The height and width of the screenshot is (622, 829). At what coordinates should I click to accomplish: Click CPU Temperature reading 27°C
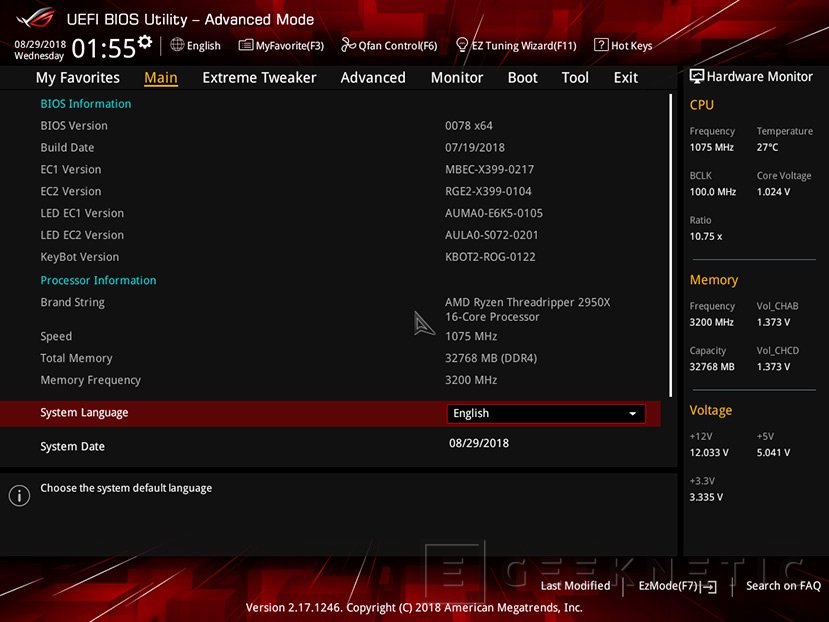[767, 147]
